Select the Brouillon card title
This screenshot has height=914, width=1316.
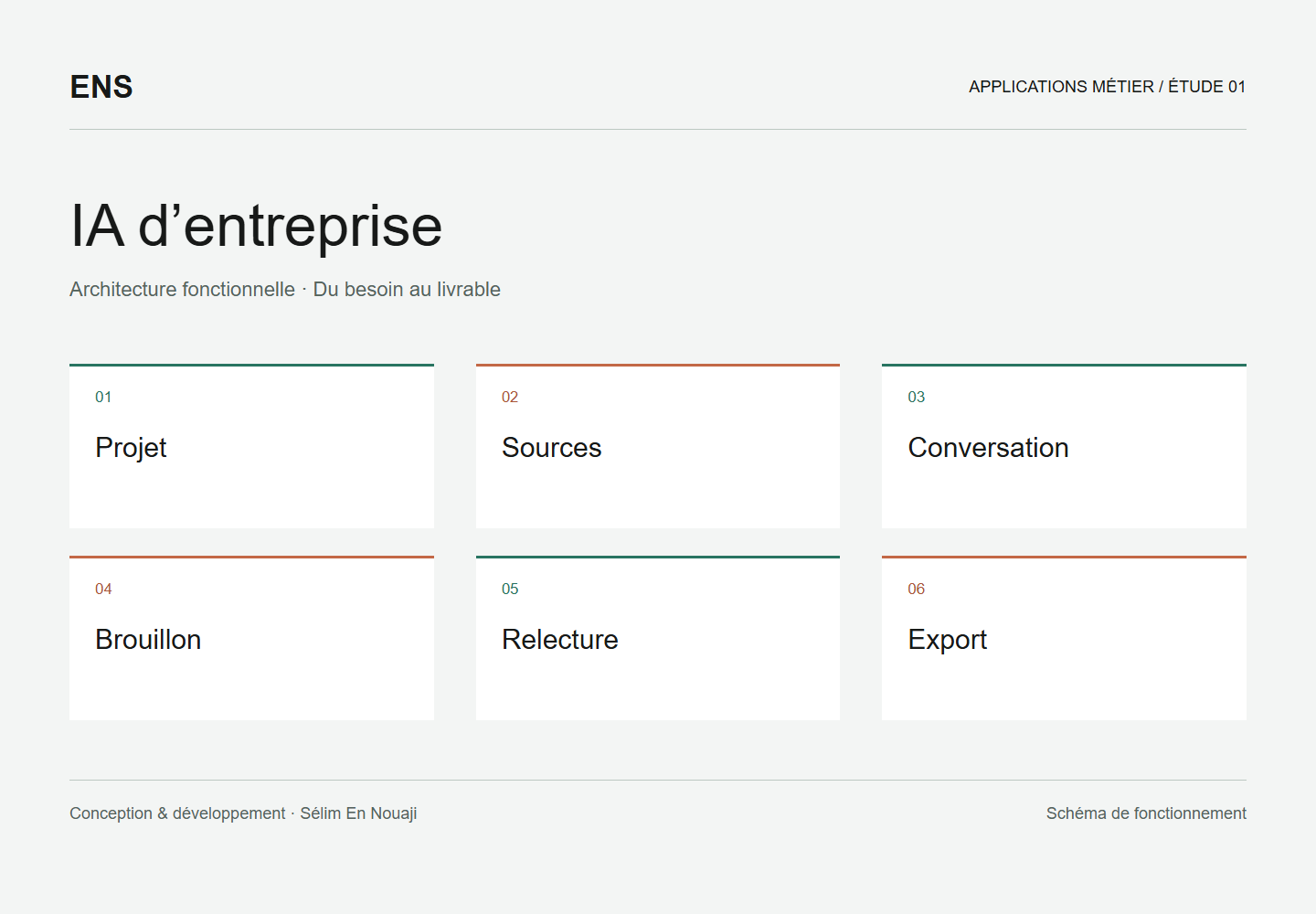(x=148, y=640)
